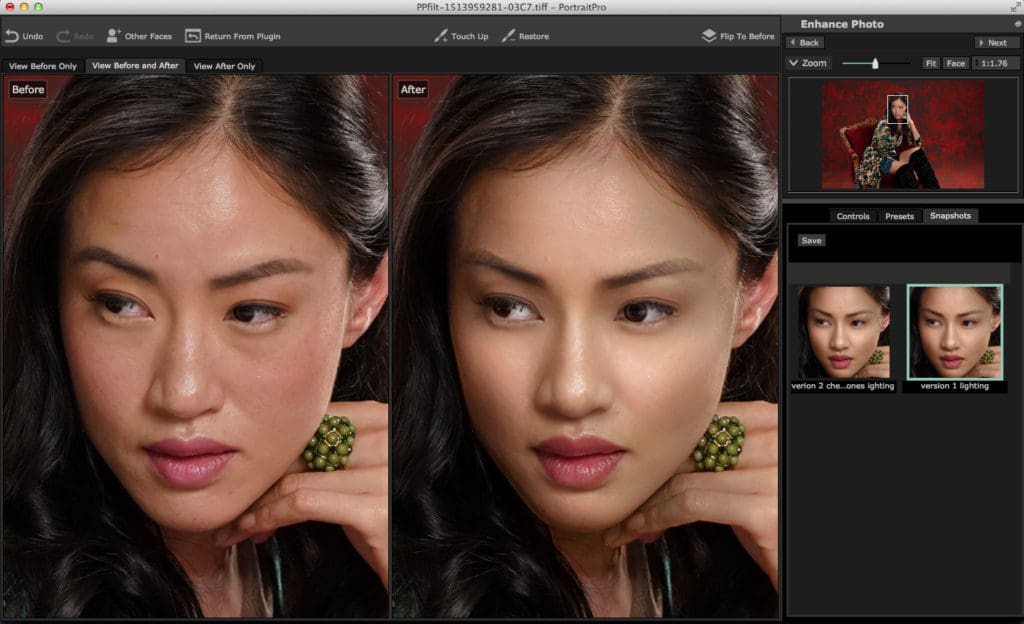Click the Save snapshot button
Image resolution: width=1024 pixels, height=624 pixels.
pos(811,240)
